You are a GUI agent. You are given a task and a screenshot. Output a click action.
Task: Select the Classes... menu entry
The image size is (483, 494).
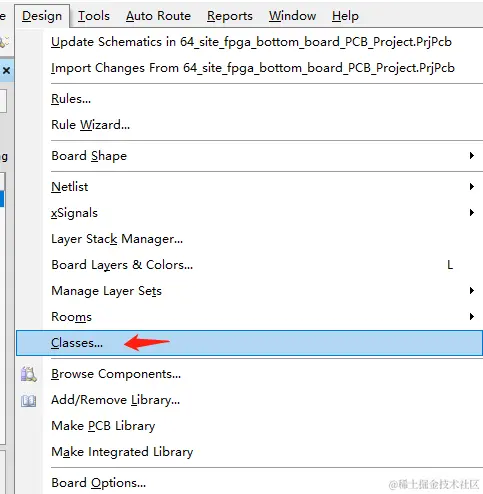pos(250,343)
